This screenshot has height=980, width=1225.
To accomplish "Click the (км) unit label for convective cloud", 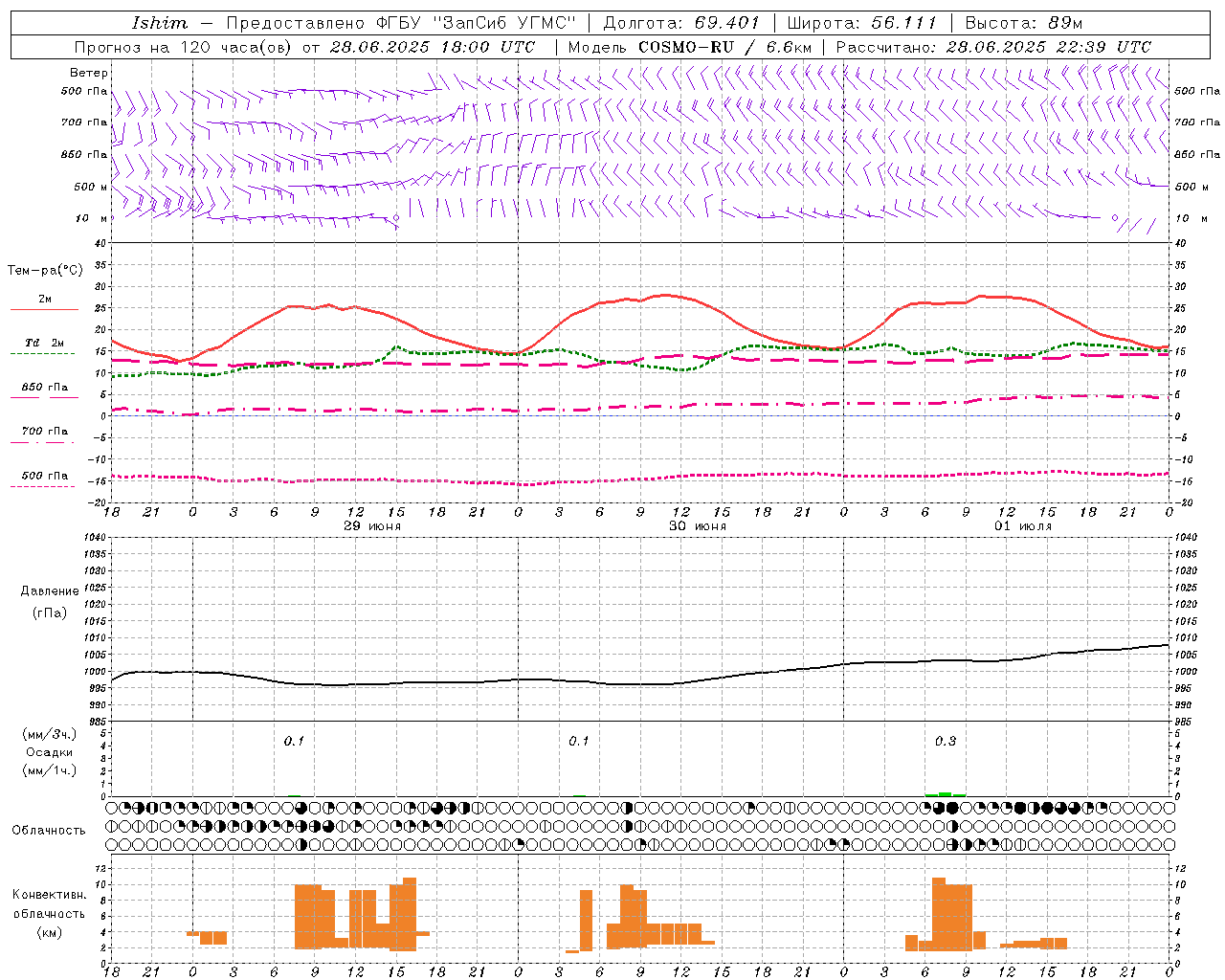I will (50, 932).
